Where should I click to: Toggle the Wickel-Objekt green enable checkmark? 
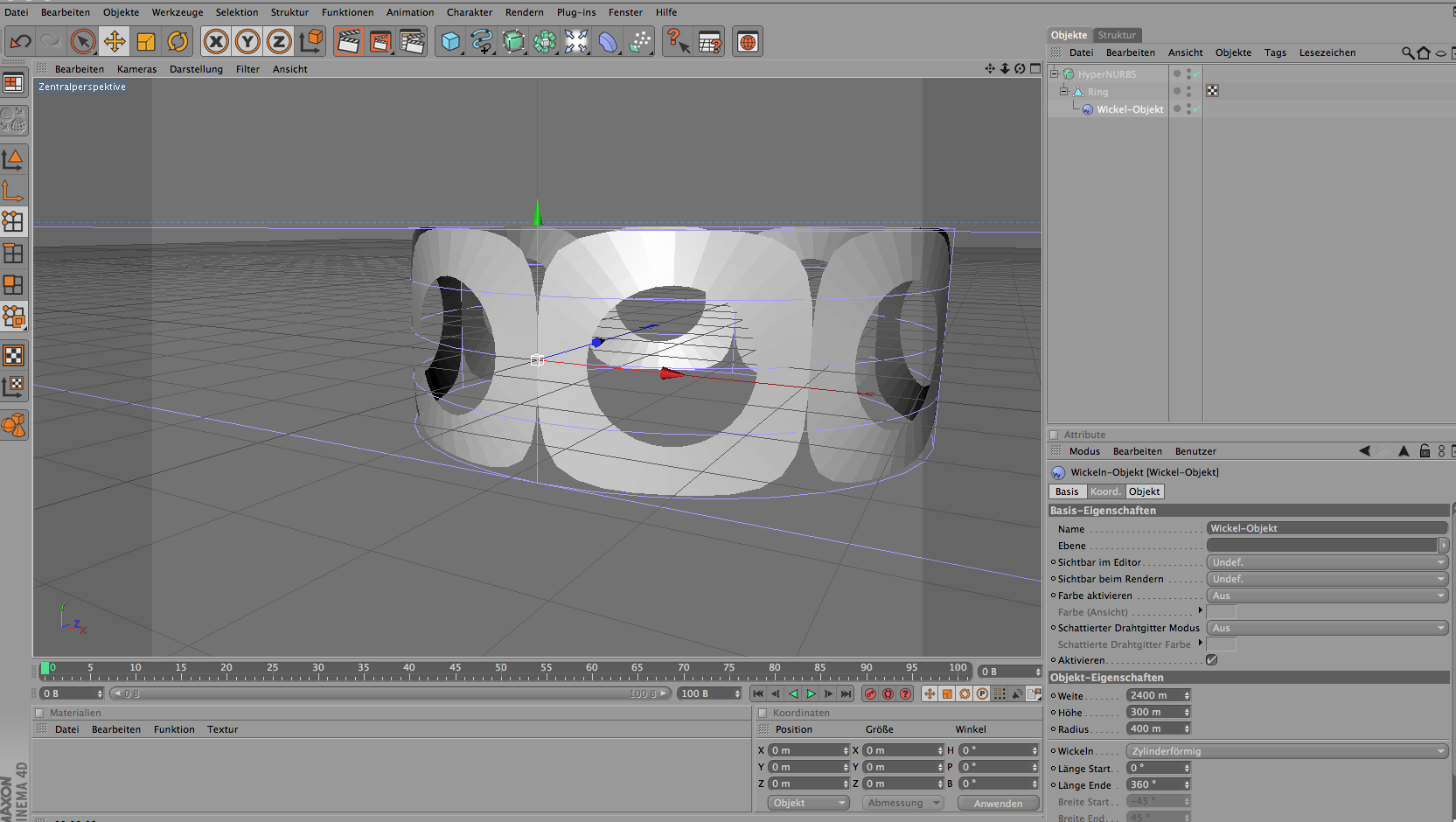tap(1195, 109)
